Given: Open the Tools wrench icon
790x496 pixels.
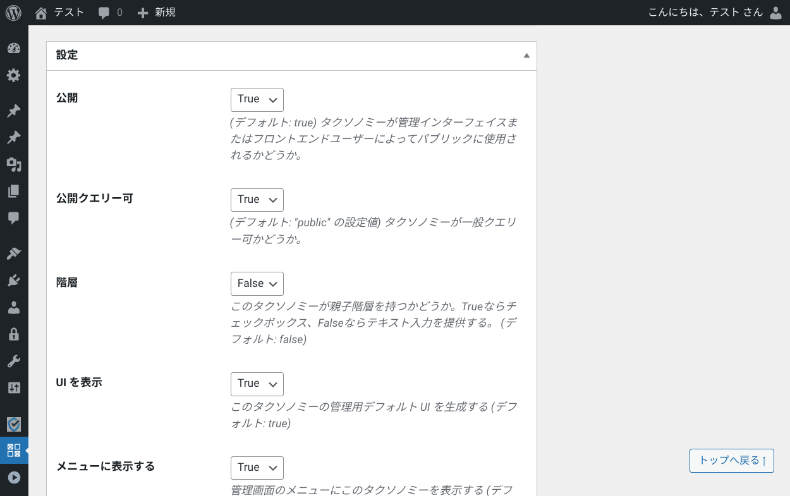Looking at the screenshot, I should (x=14, y=361).
